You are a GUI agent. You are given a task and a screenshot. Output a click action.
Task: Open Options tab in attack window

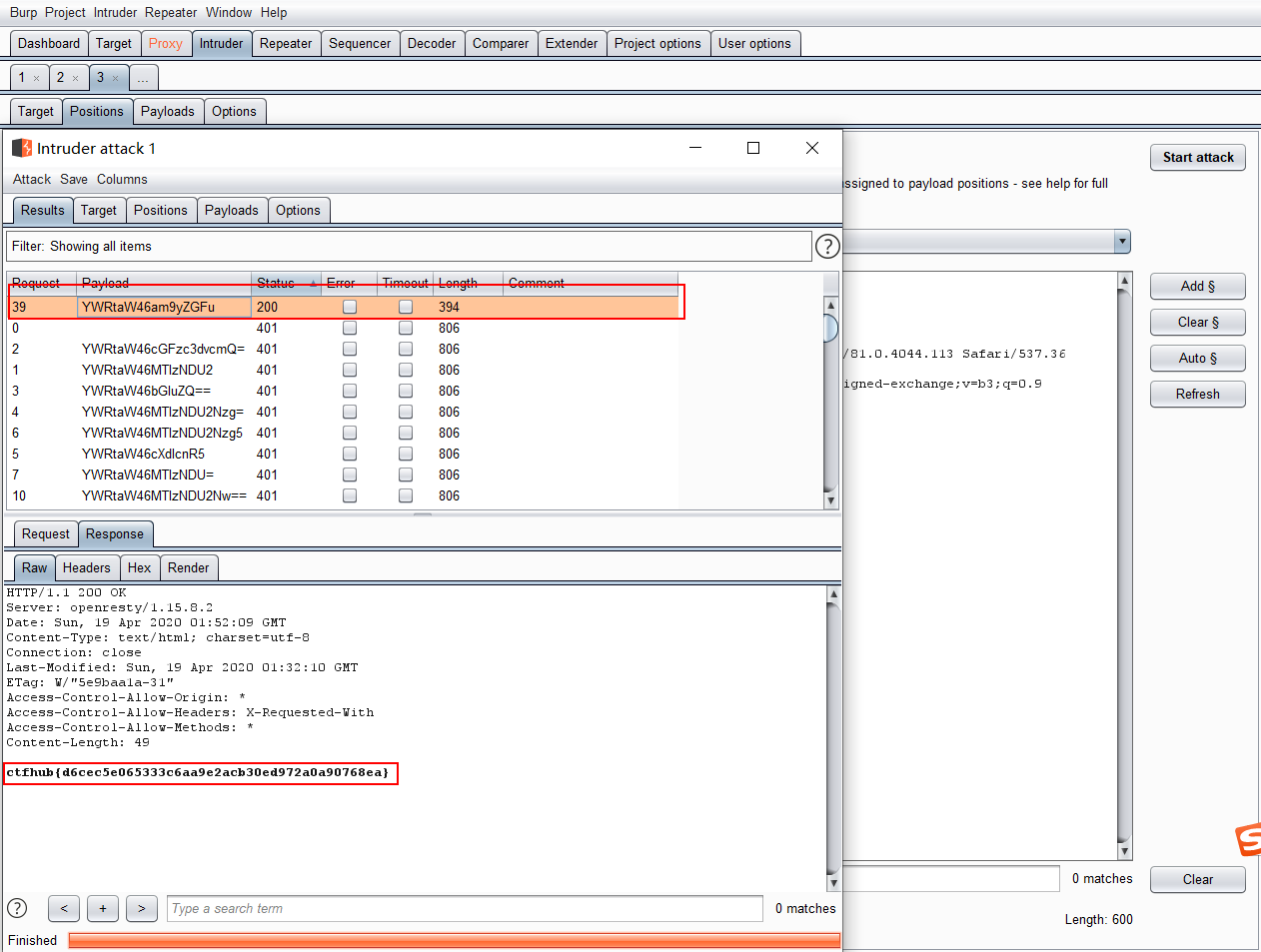click(x=299, y=210)
